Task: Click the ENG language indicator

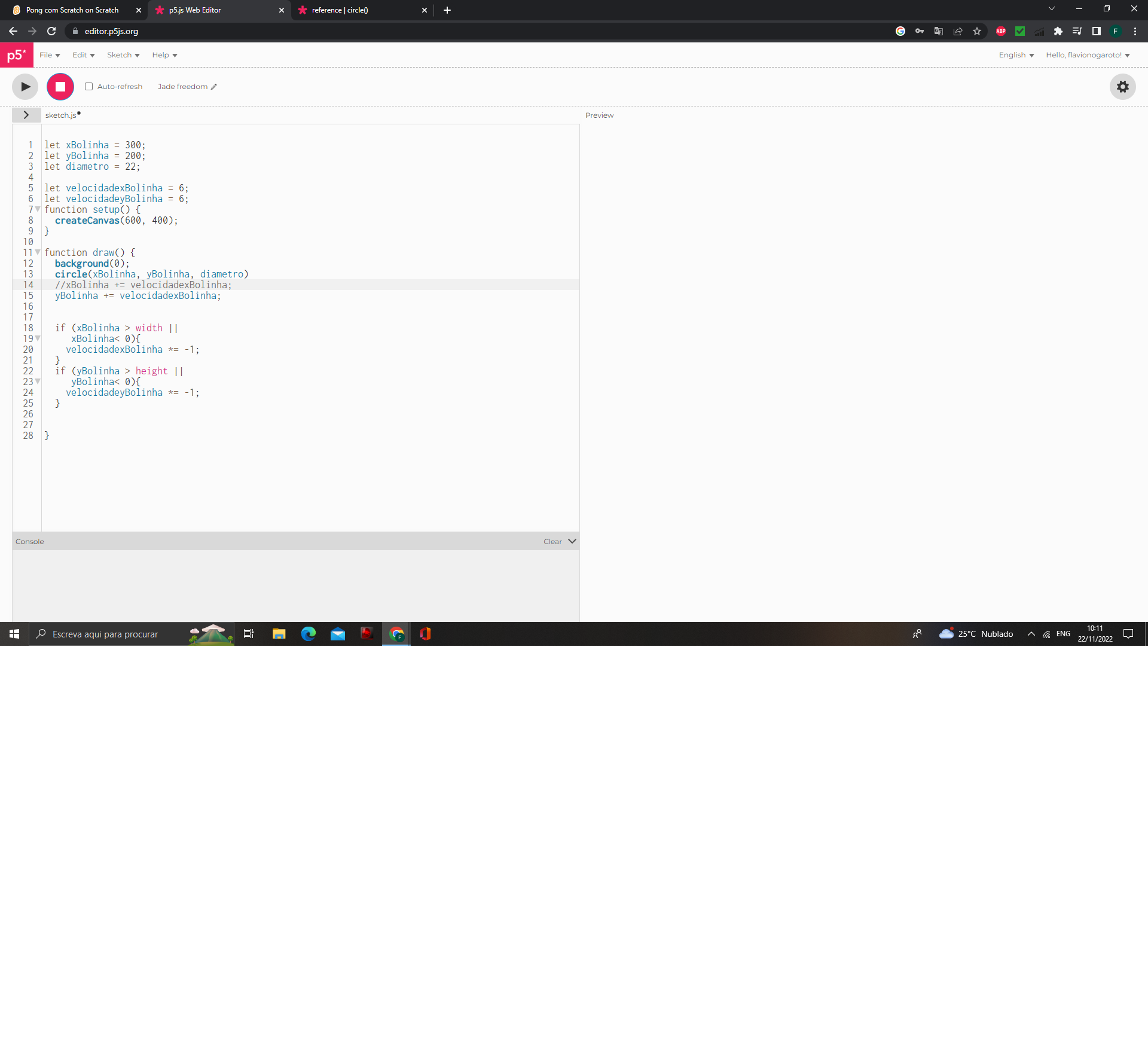Action: click(1063, 634)
